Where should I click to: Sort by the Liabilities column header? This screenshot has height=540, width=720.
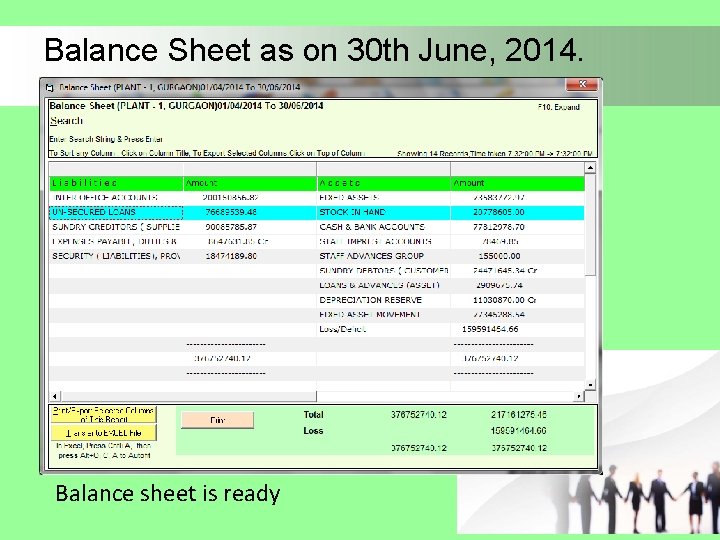point(116,183)
